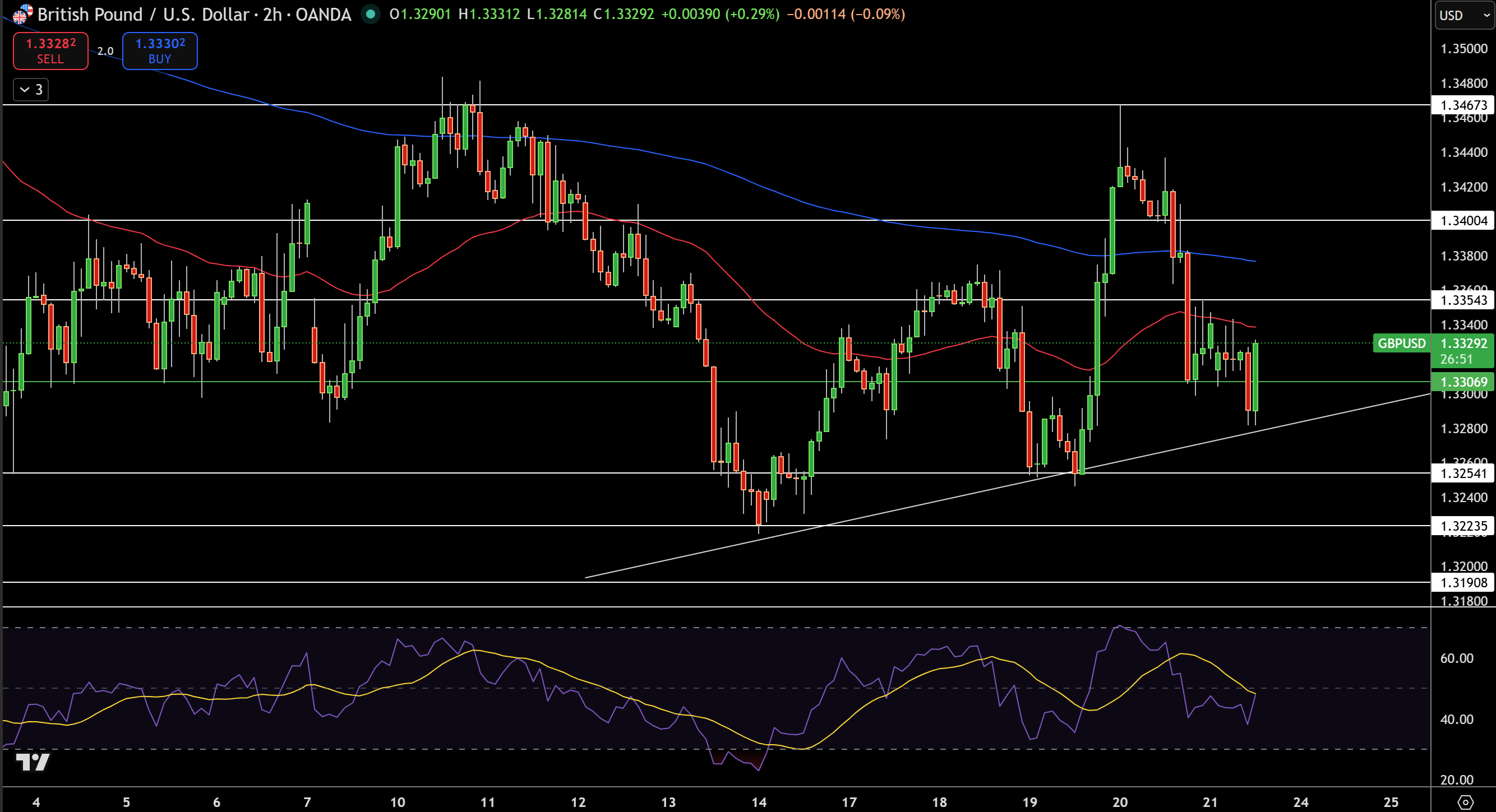Image resolution: width=1496 pixels, height=812 pixels.
Task: Click the RSI 20.00 scale label
Action: point(1457,779)
